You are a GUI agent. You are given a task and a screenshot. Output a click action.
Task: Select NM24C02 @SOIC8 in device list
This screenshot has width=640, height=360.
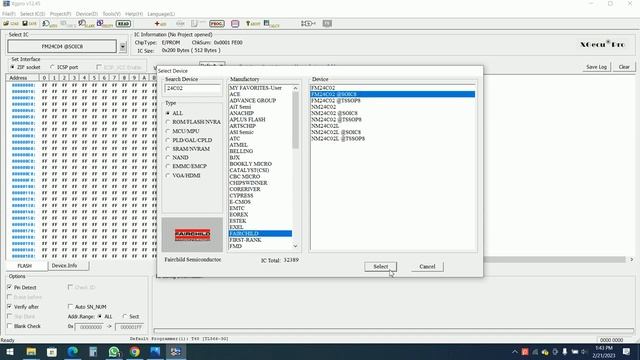[x=334, y=113]
